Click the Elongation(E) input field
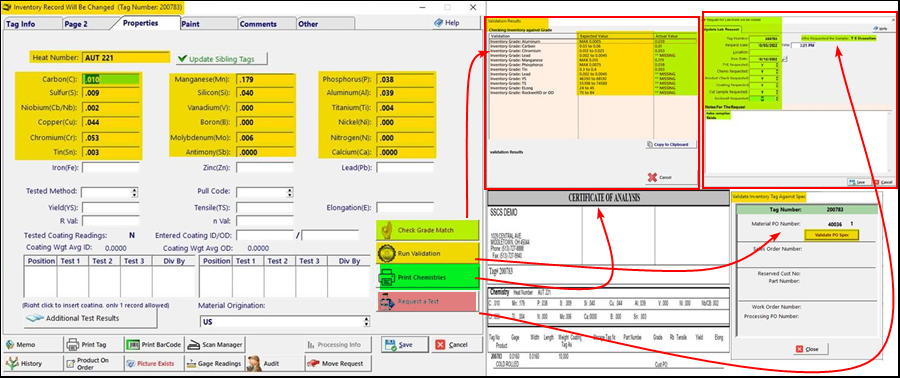Image resolution: width=900 pixels, height=378 pixels. click(x=405, y=207)
